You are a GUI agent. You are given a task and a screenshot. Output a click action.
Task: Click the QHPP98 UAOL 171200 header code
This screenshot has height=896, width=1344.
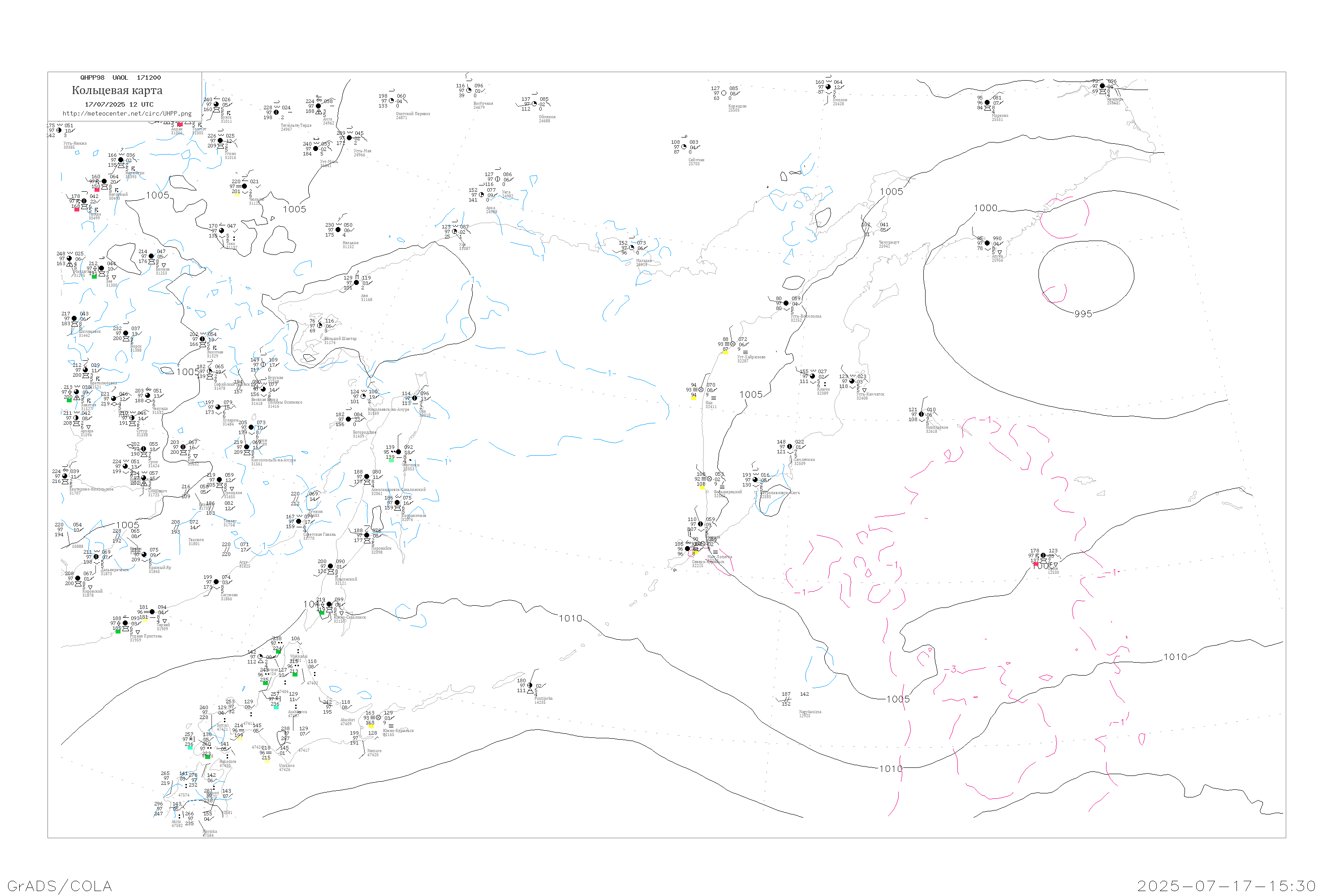tap(121, 78)
